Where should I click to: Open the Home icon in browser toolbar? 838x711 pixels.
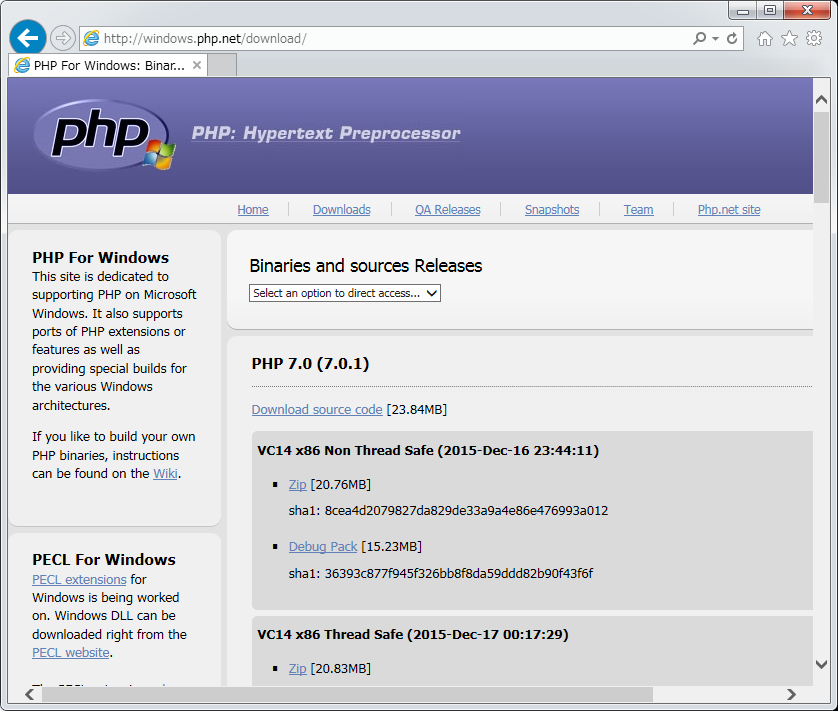pyautogui.click(x=765, y=39)
